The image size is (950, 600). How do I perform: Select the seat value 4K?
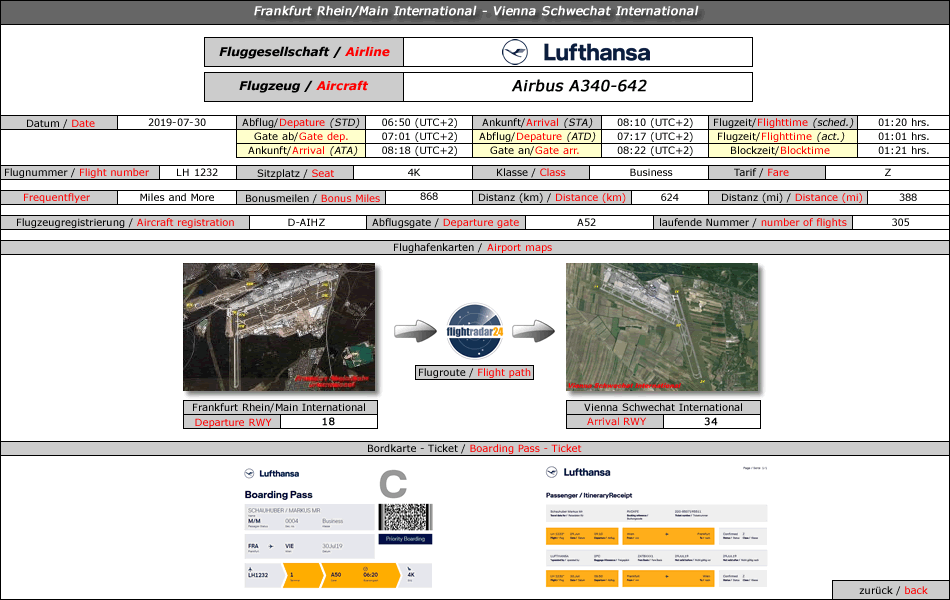click(x=413, y=173)
